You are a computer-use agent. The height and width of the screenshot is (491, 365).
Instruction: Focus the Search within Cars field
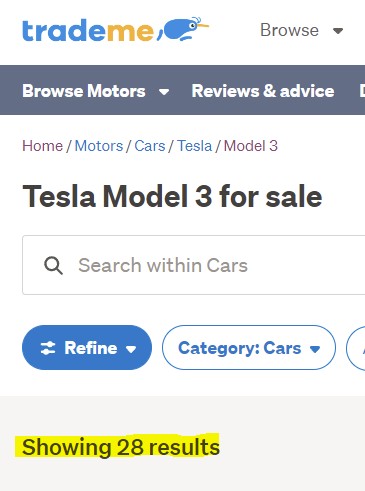[x=194, y=265]
